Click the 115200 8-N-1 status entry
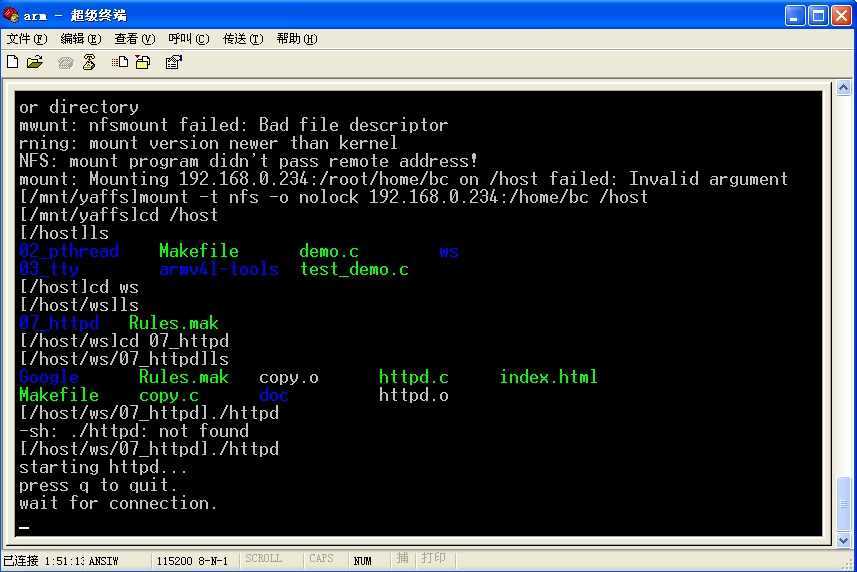Screen dimensions: 857x572 192,561
